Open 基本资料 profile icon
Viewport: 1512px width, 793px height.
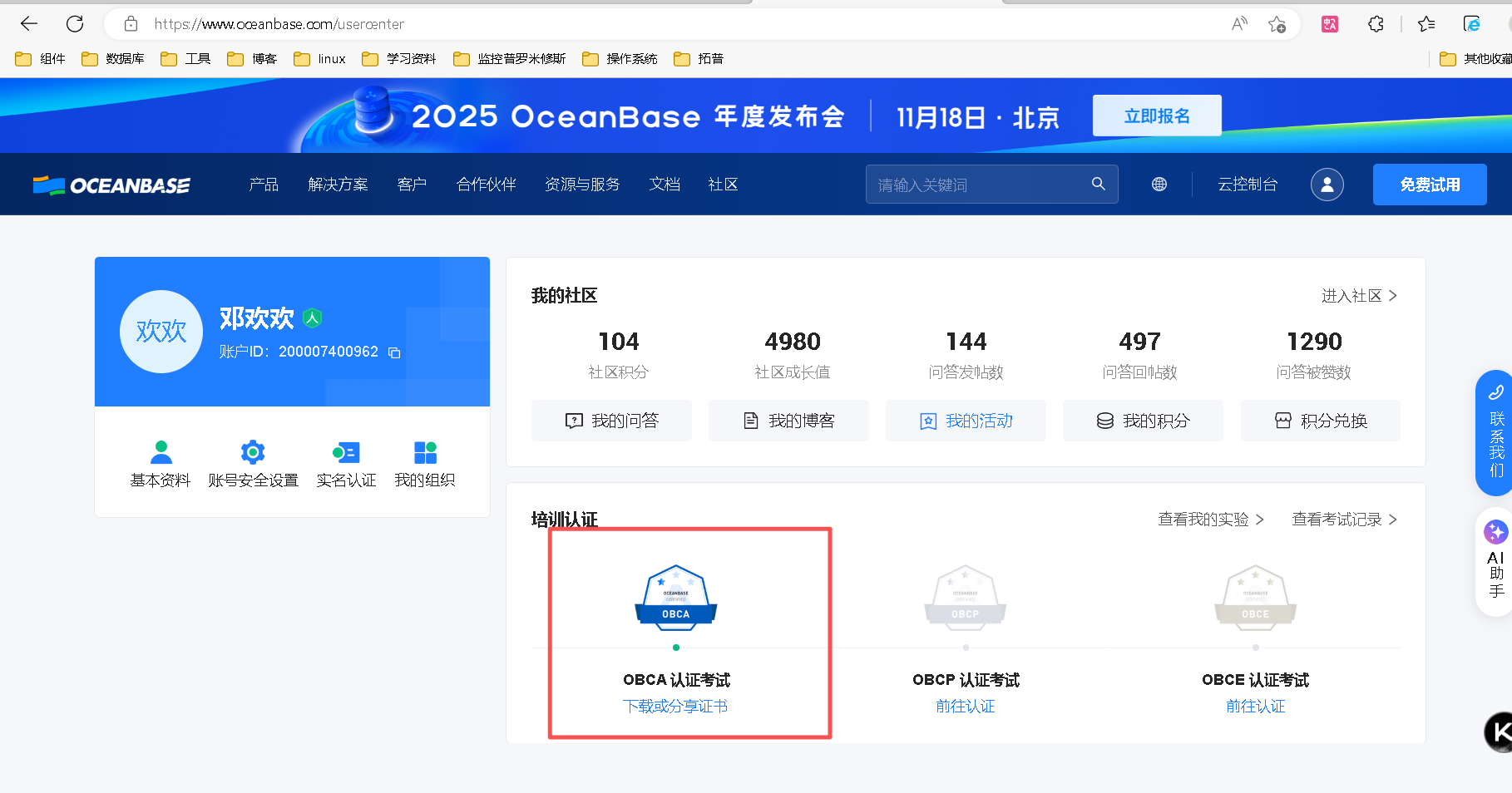(161, 452)
